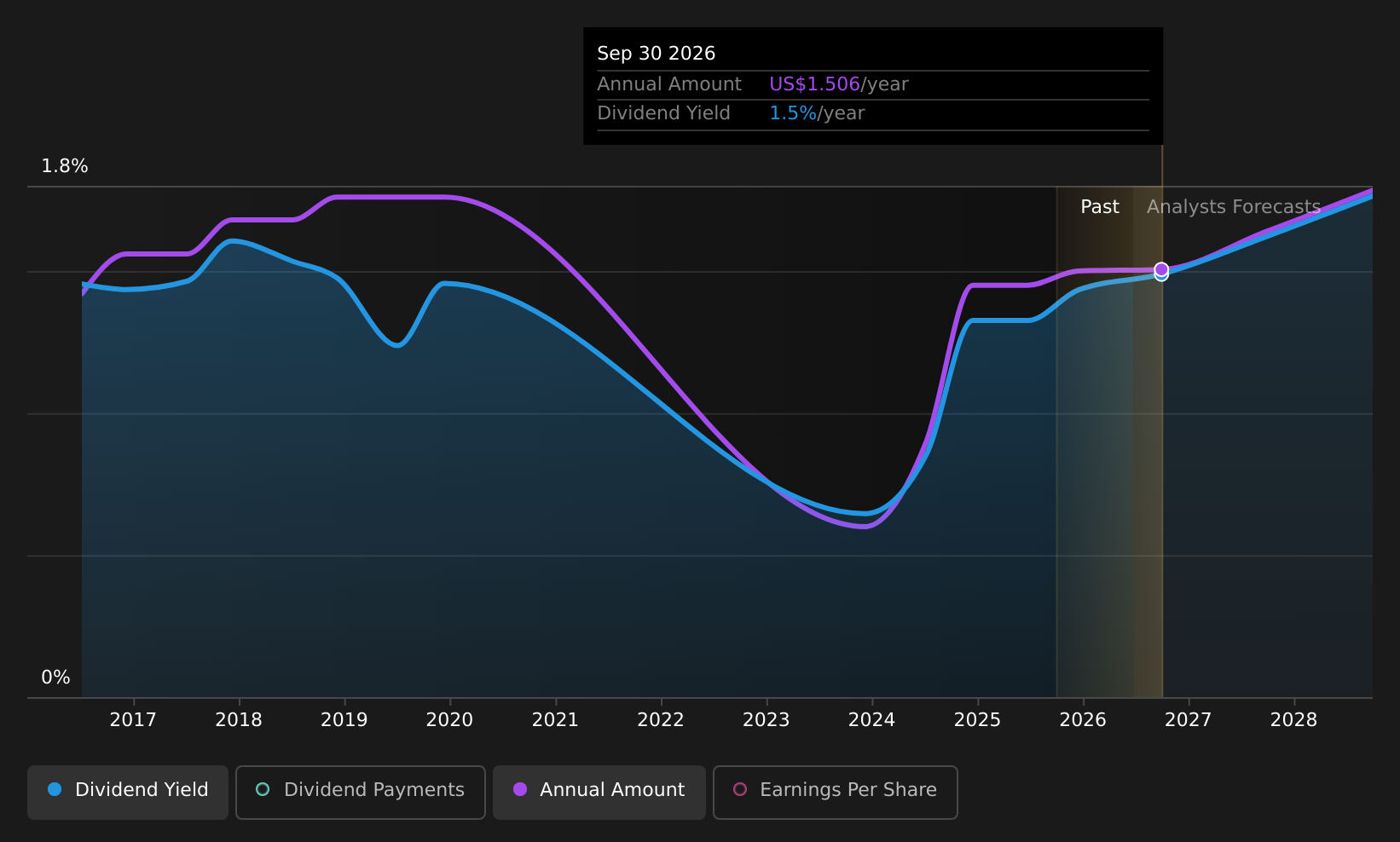Toggle the Annual Amount series
1400x842 pixels.
click(x=599, y=792)
